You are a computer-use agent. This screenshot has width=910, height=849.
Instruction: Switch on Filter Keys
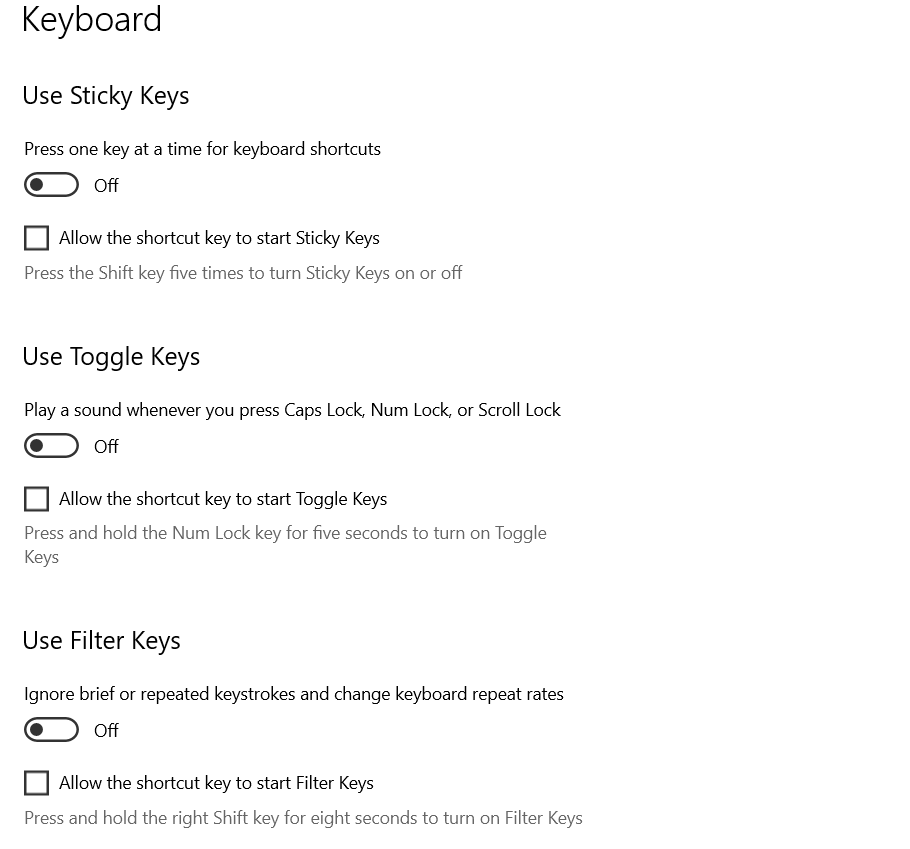click(x=51, y=729)
